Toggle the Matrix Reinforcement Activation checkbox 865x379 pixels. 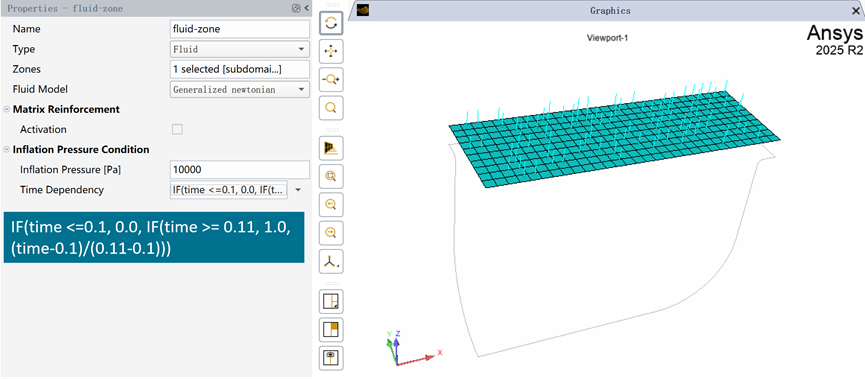point(177,130)
